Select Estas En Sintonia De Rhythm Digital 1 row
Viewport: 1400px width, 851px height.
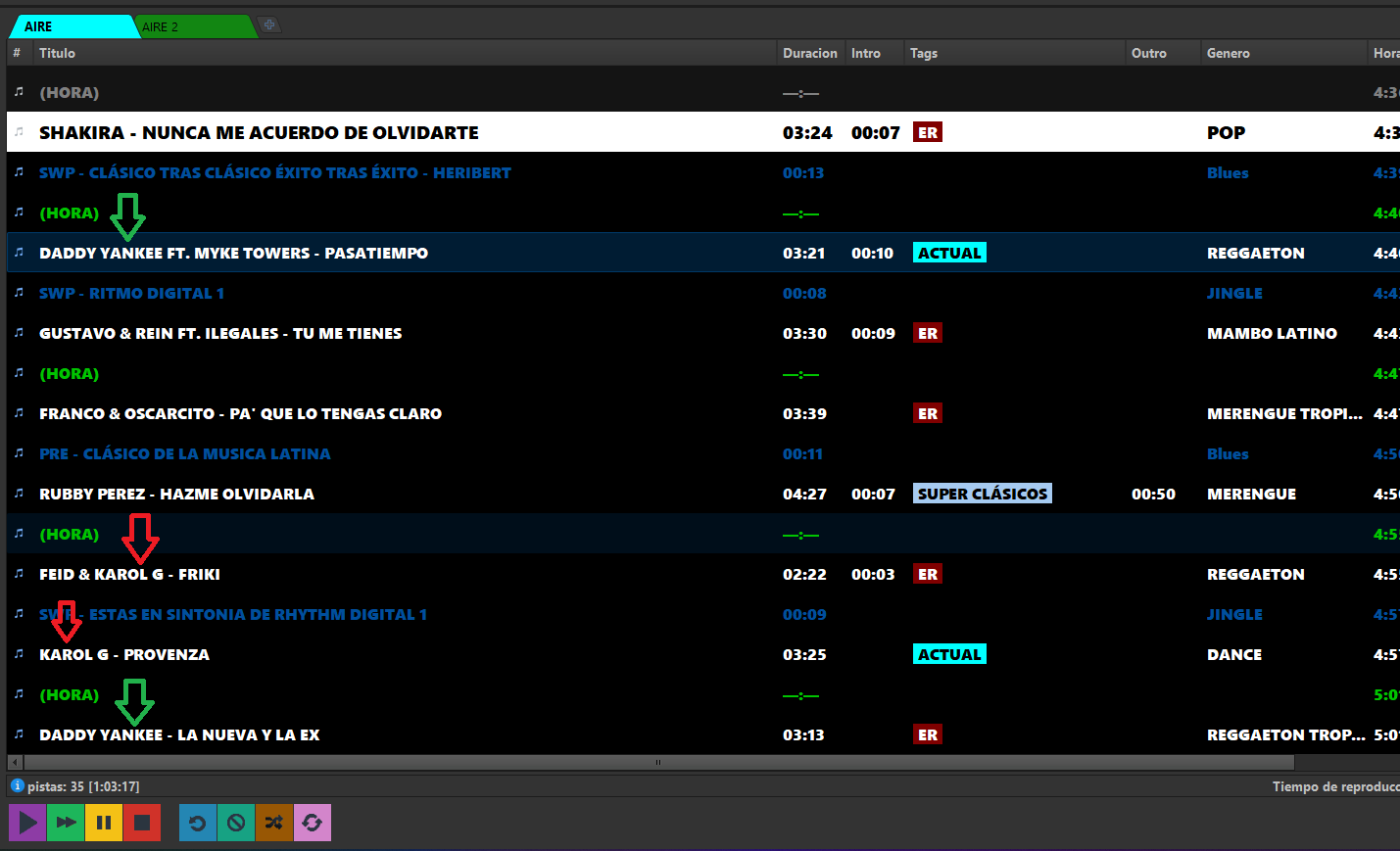tap(703, 614)
